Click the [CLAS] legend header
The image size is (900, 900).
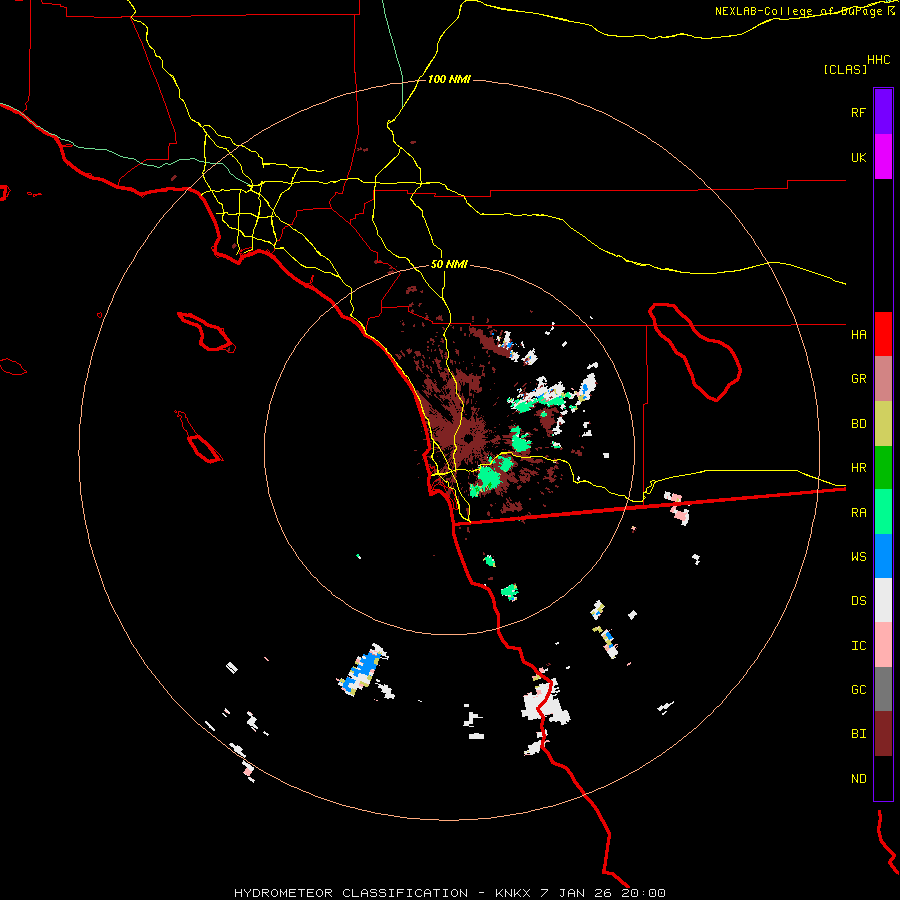(845, 69)
